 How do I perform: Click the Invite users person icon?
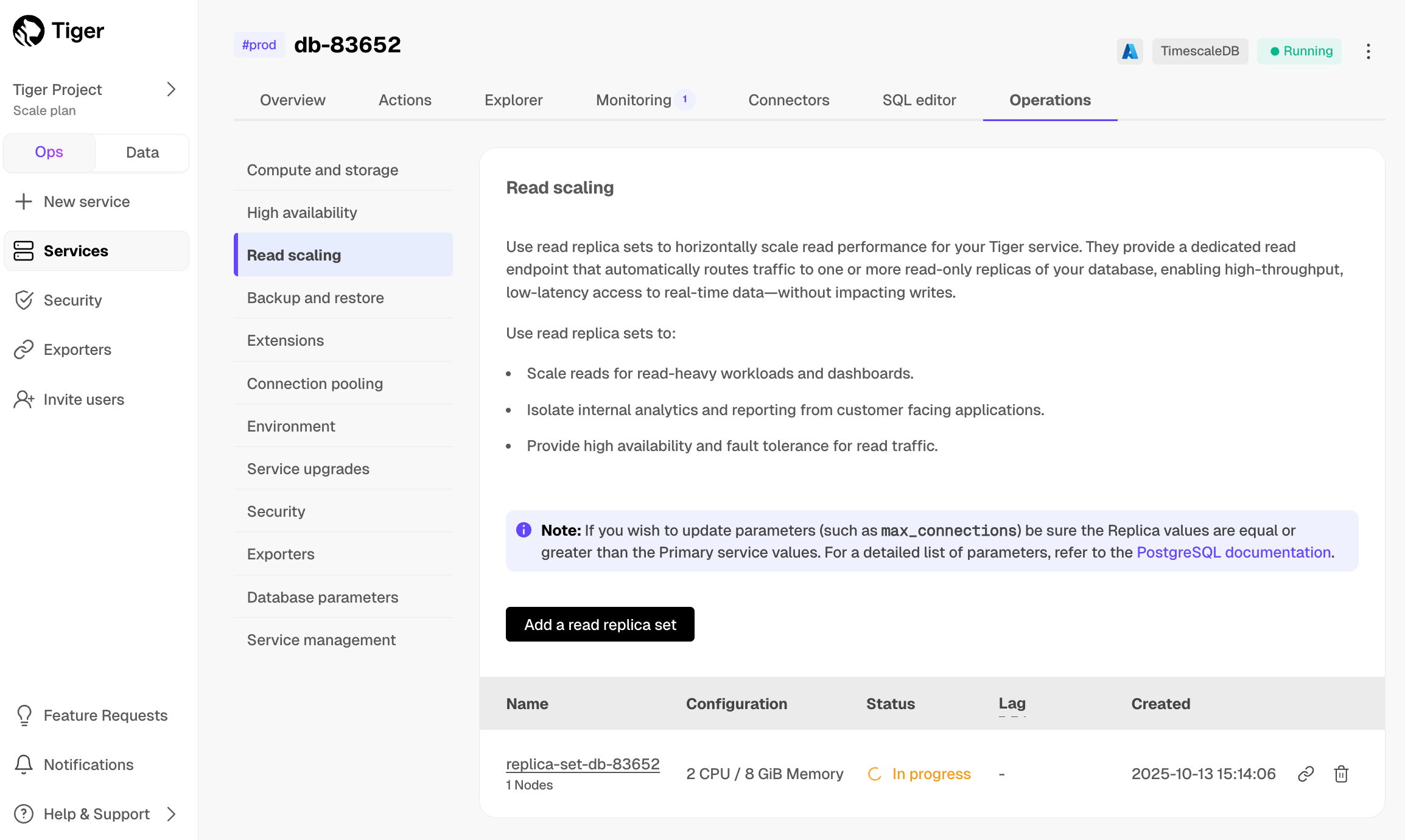[24, 399]
